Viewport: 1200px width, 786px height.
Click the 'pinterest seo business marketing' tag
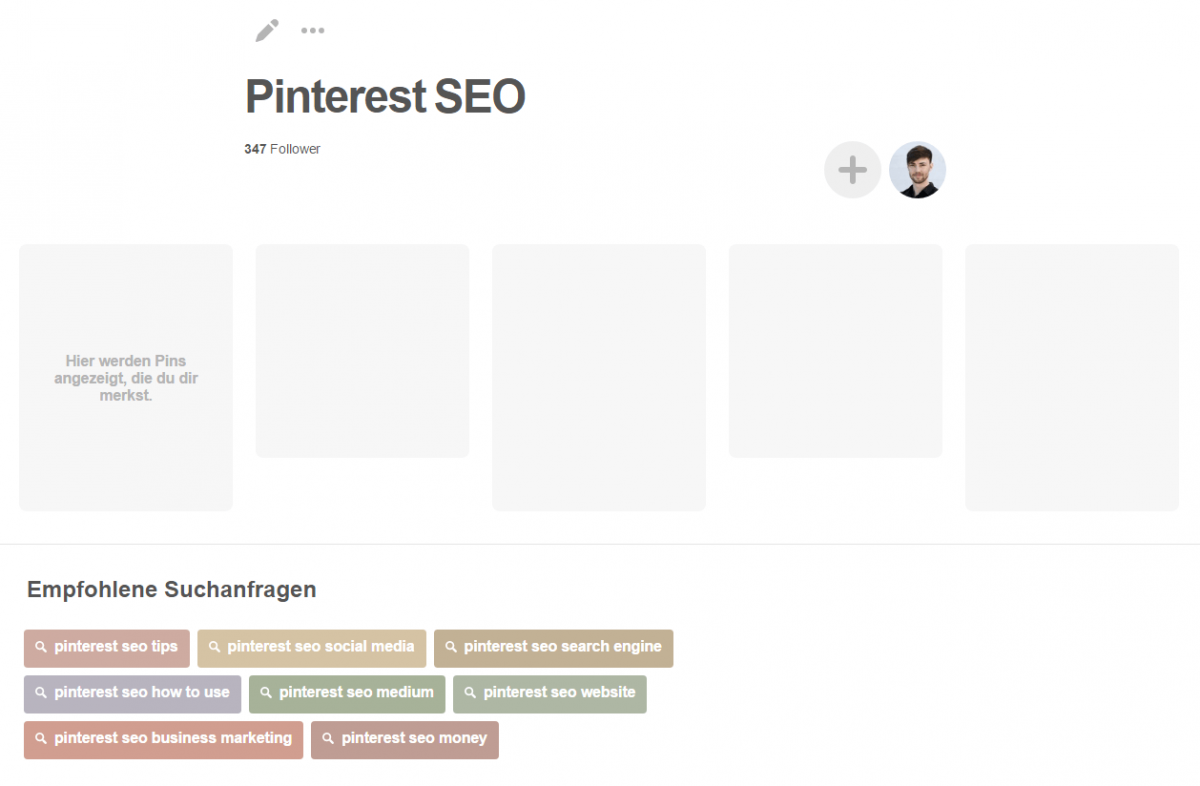pyautogui.click(x=163, y=739)
